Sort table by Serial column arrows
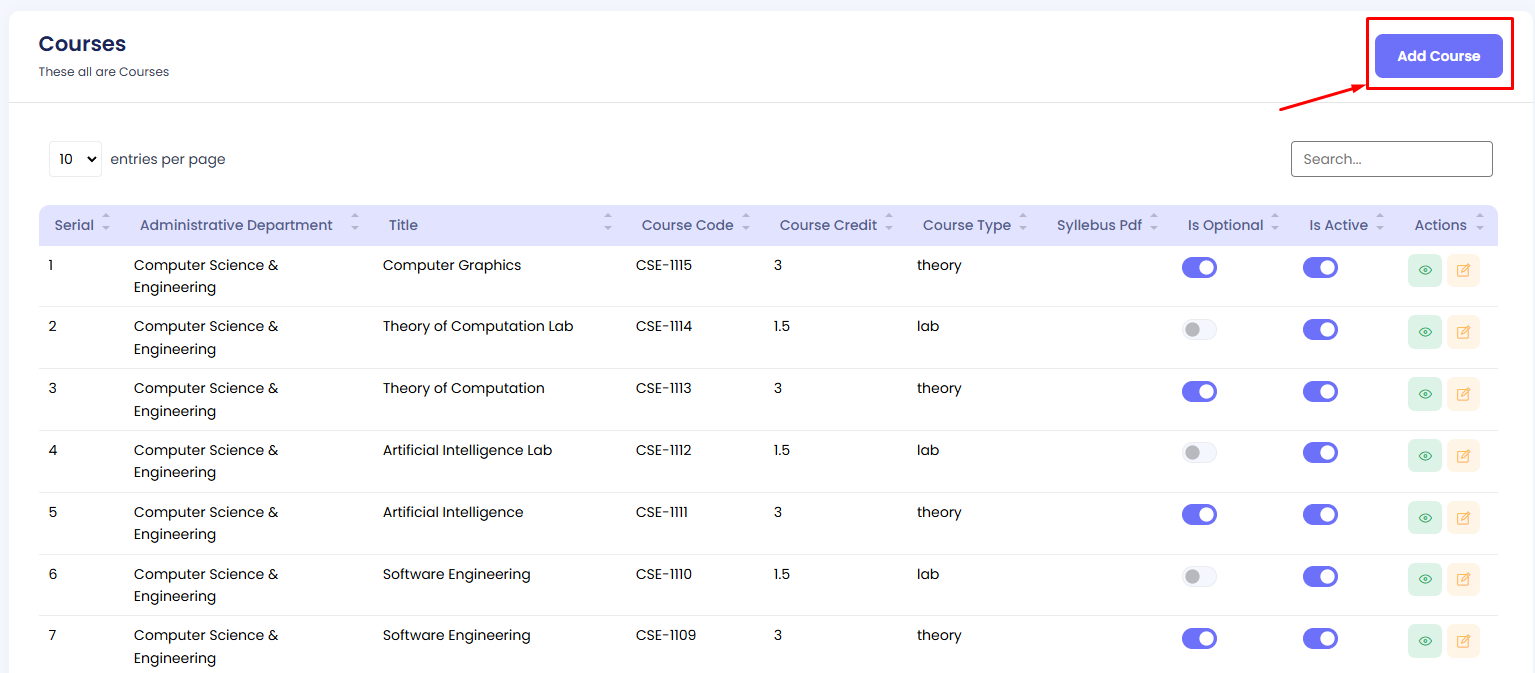 [106, 225]
